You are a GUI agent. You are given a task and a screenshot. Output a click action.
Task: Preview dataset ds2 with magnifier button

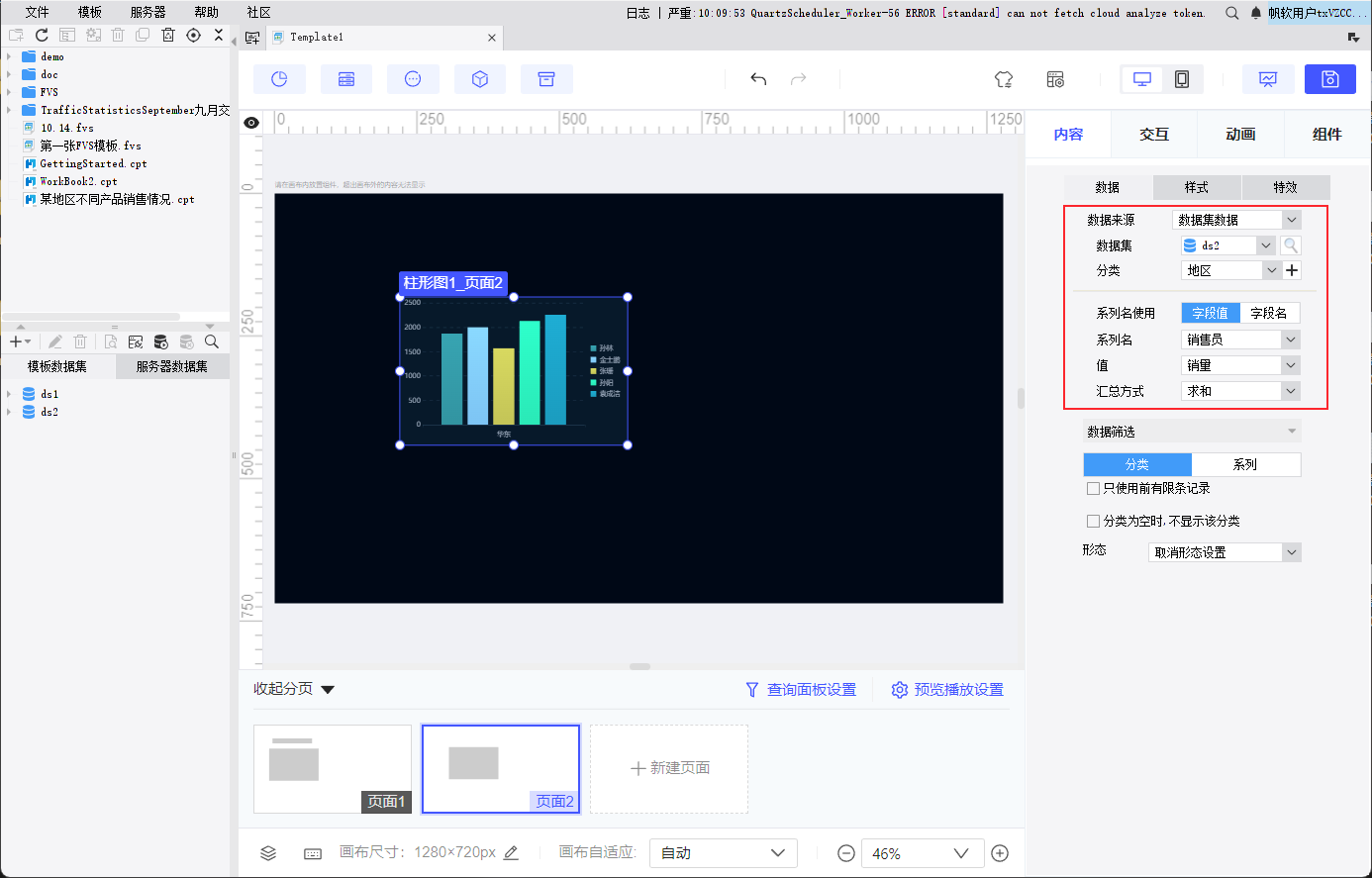1291,245
